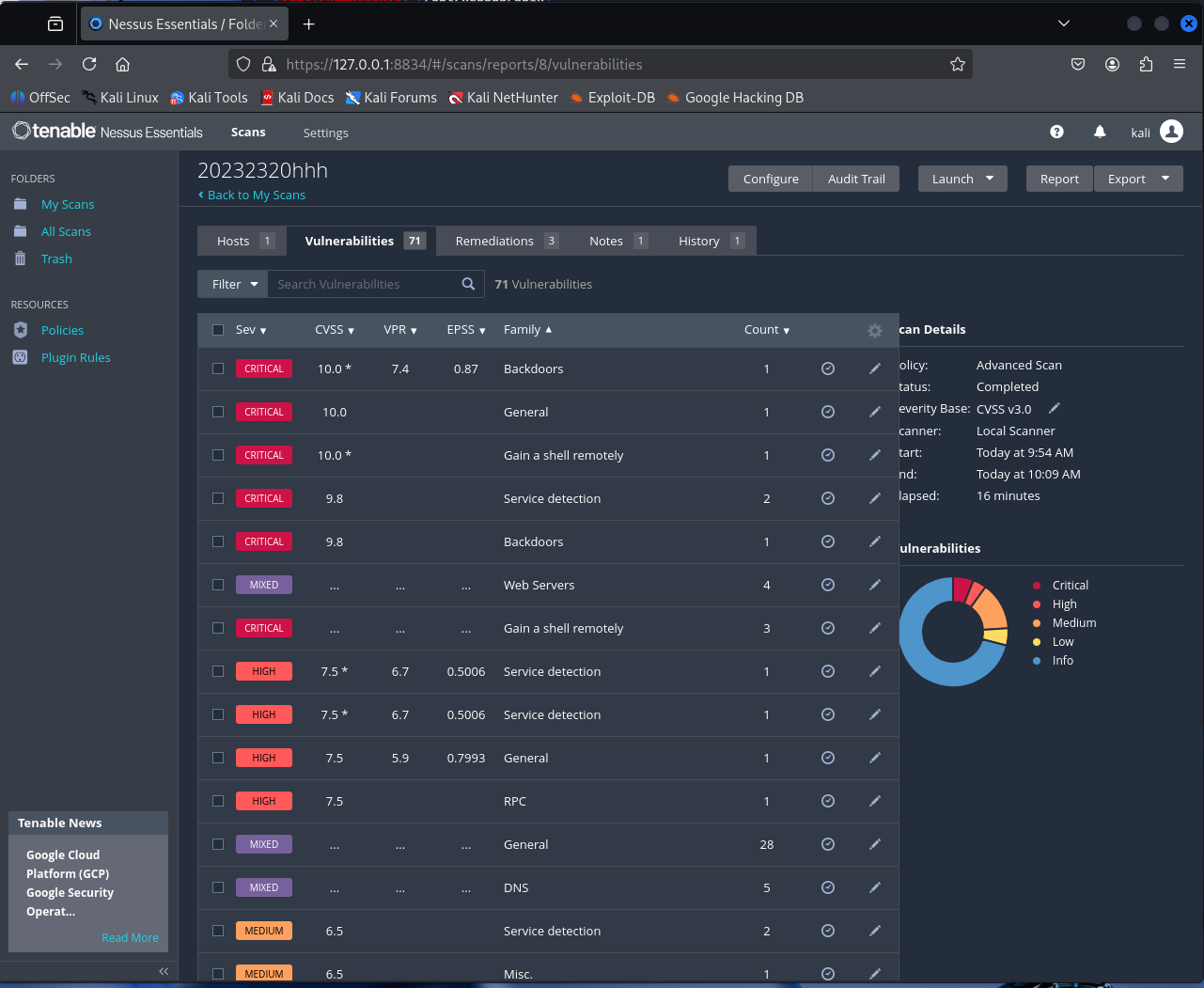Edit severity base pencil icon

(1055, 408)
